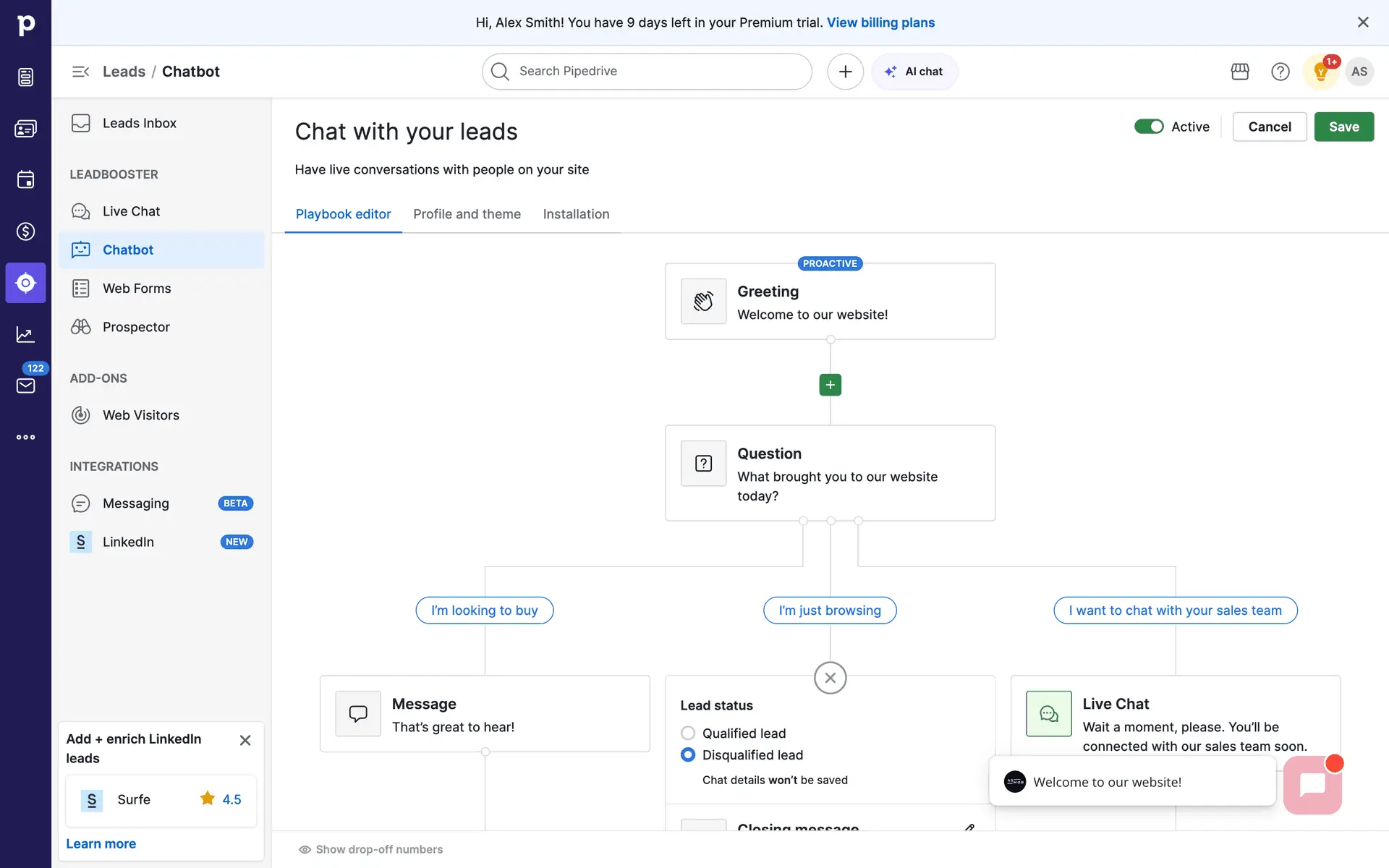Open the Deals dollar icon in the left rail

pos(25,231)
